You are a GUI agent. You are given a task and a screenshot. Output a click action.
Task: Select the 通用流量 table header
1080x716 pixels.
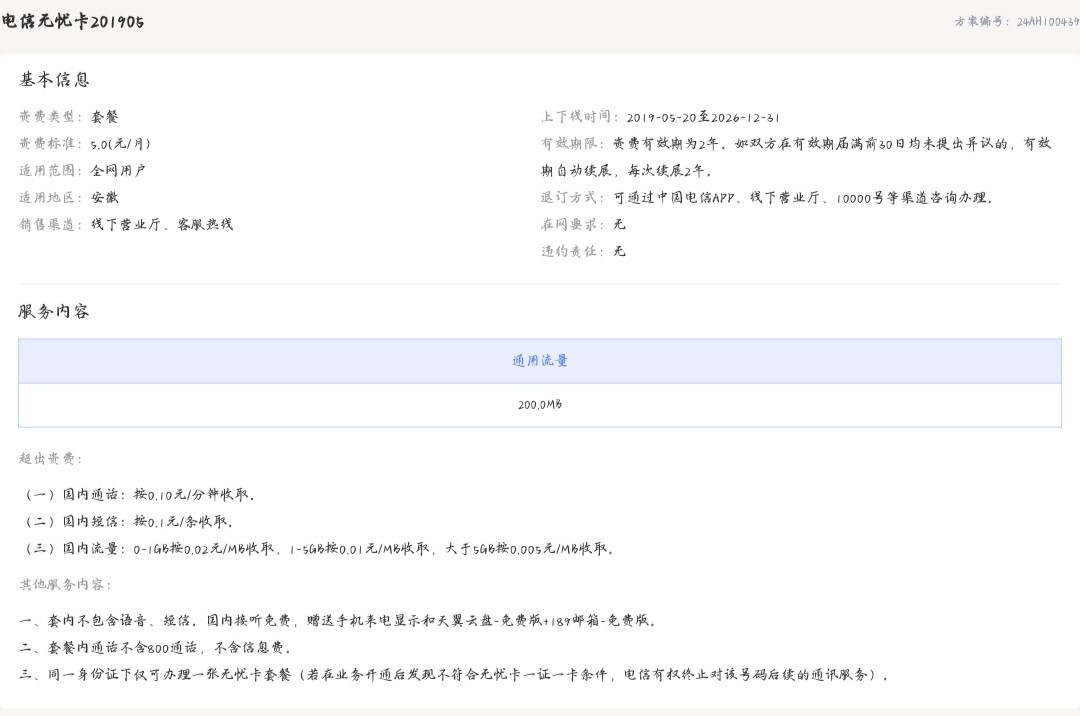tap(540, 361)
